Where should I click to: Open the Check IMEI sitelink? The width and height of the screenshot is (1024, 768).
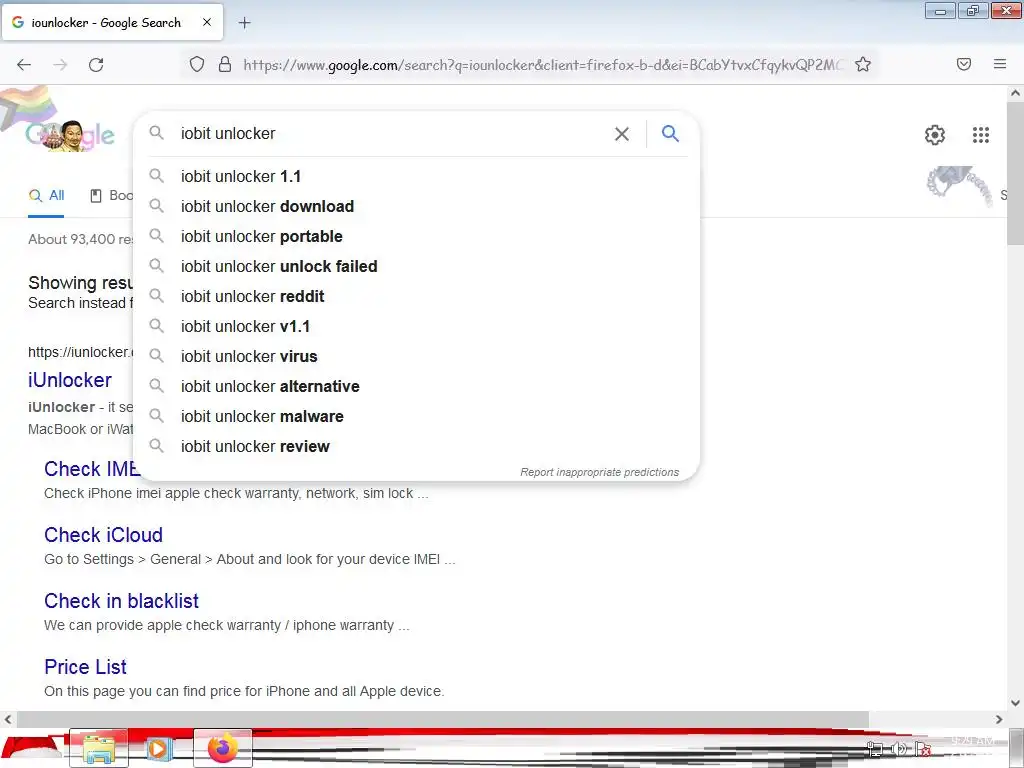click(x=91, y=469)
